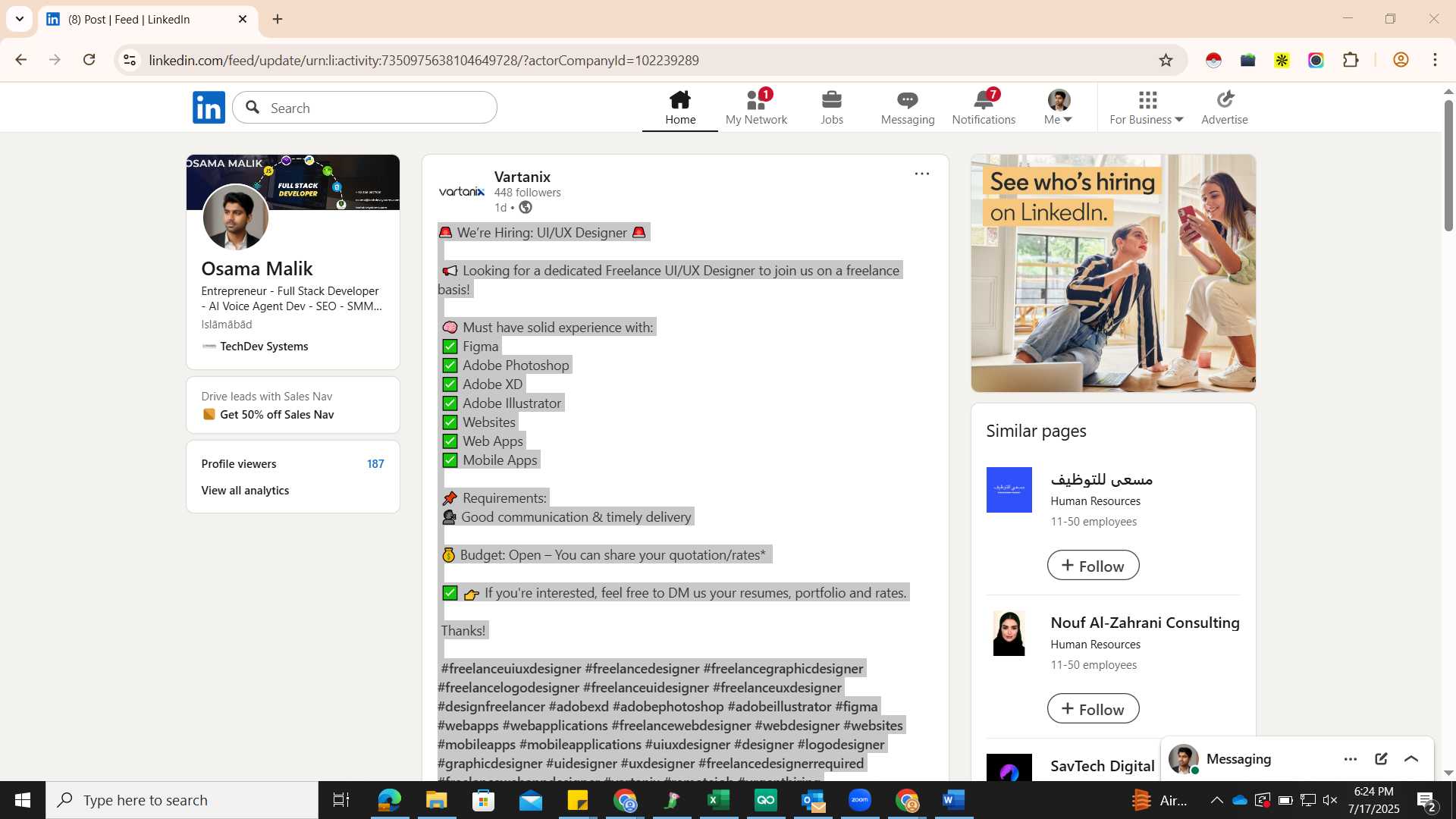This screenshot has width=1456, height=819.
Task: Click View all analytics
Action: (x=245, y=491)
